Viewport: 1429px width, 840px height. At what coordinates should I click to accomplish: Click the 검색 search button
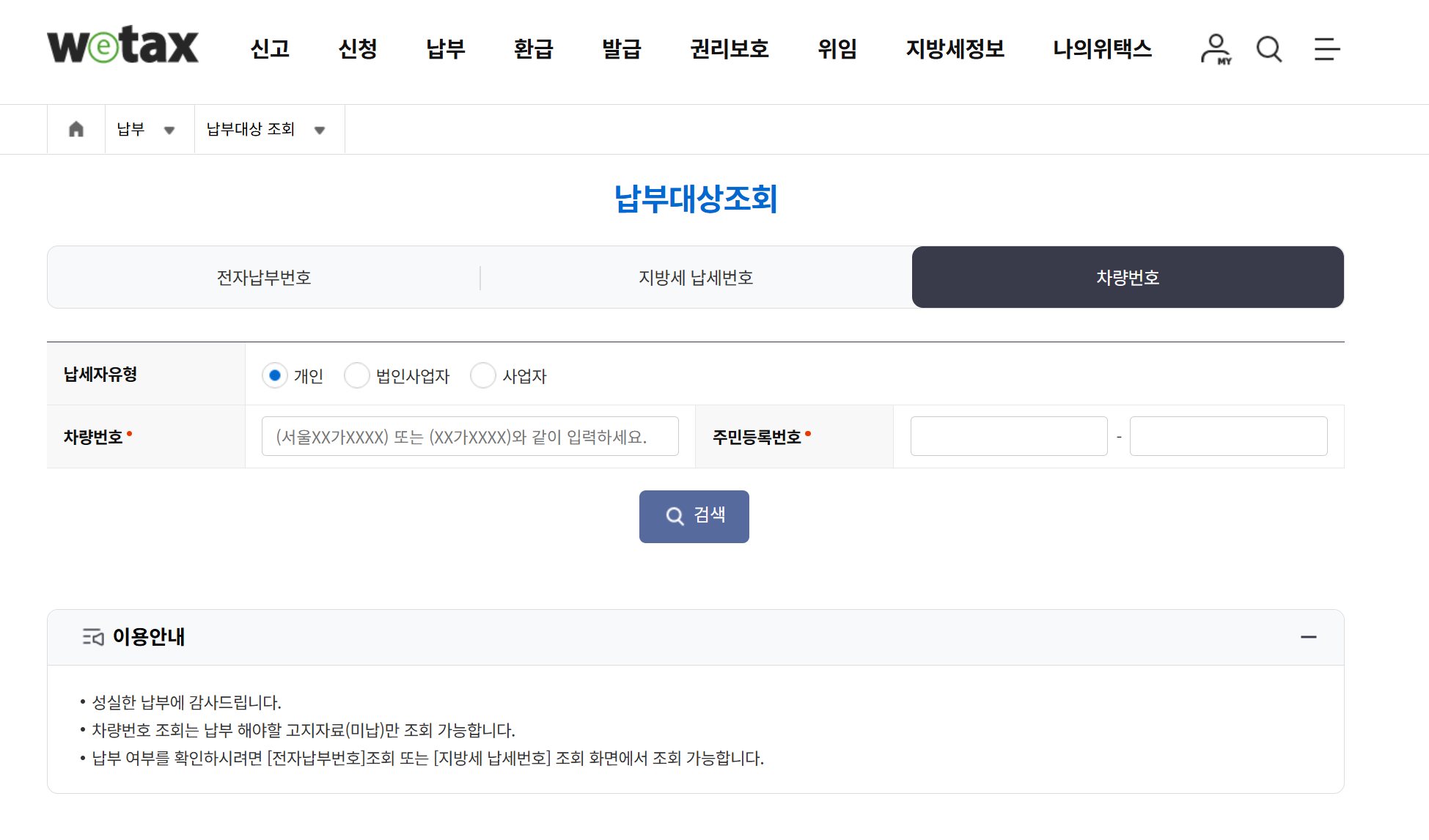(x=694, y=516)
